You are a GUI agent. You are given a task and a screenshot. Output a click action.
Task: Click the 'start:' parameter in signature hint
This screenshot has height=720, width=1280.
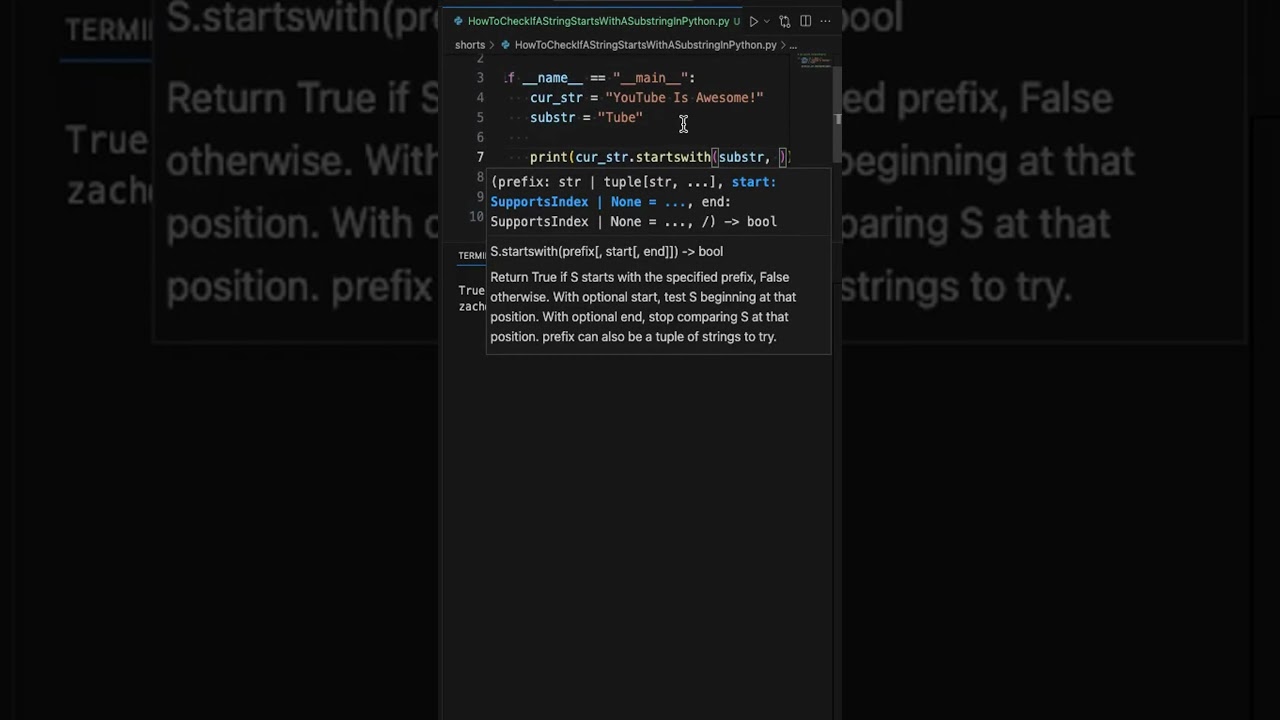754,182
